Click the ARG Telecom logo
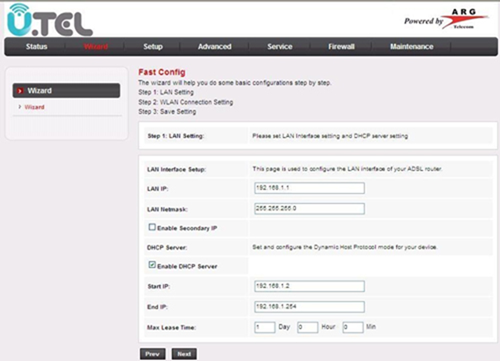The image size is (500, 361). pyautogui.click(x=466, y=19)
